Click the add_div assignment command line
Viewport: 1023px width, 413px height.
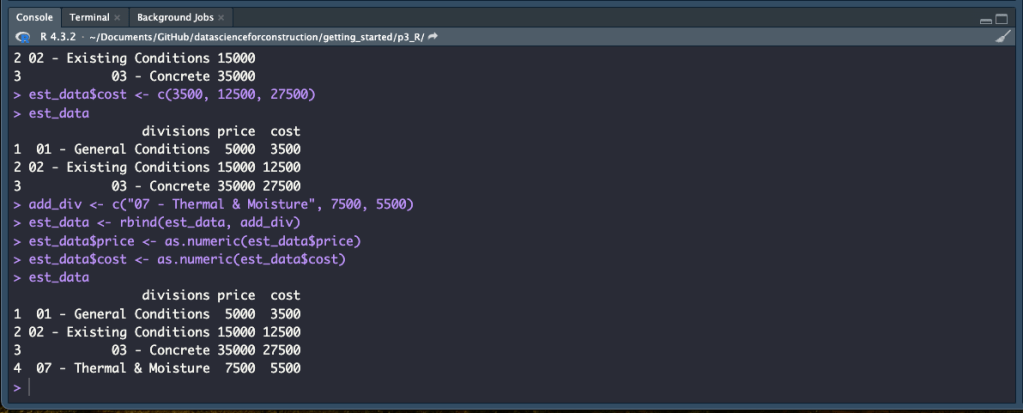tap(221, 204)
